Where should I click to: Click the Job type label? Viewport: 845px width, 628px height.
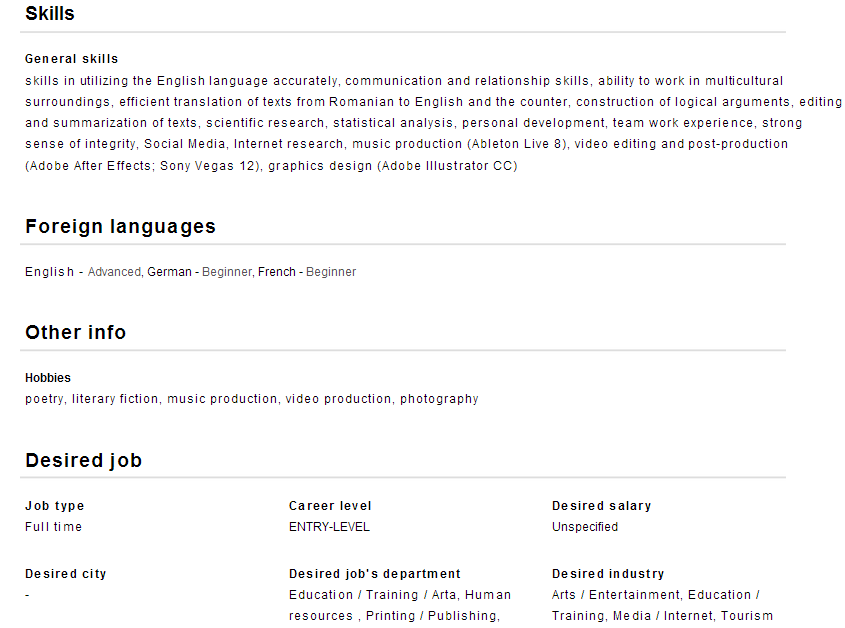coord(55,506)
